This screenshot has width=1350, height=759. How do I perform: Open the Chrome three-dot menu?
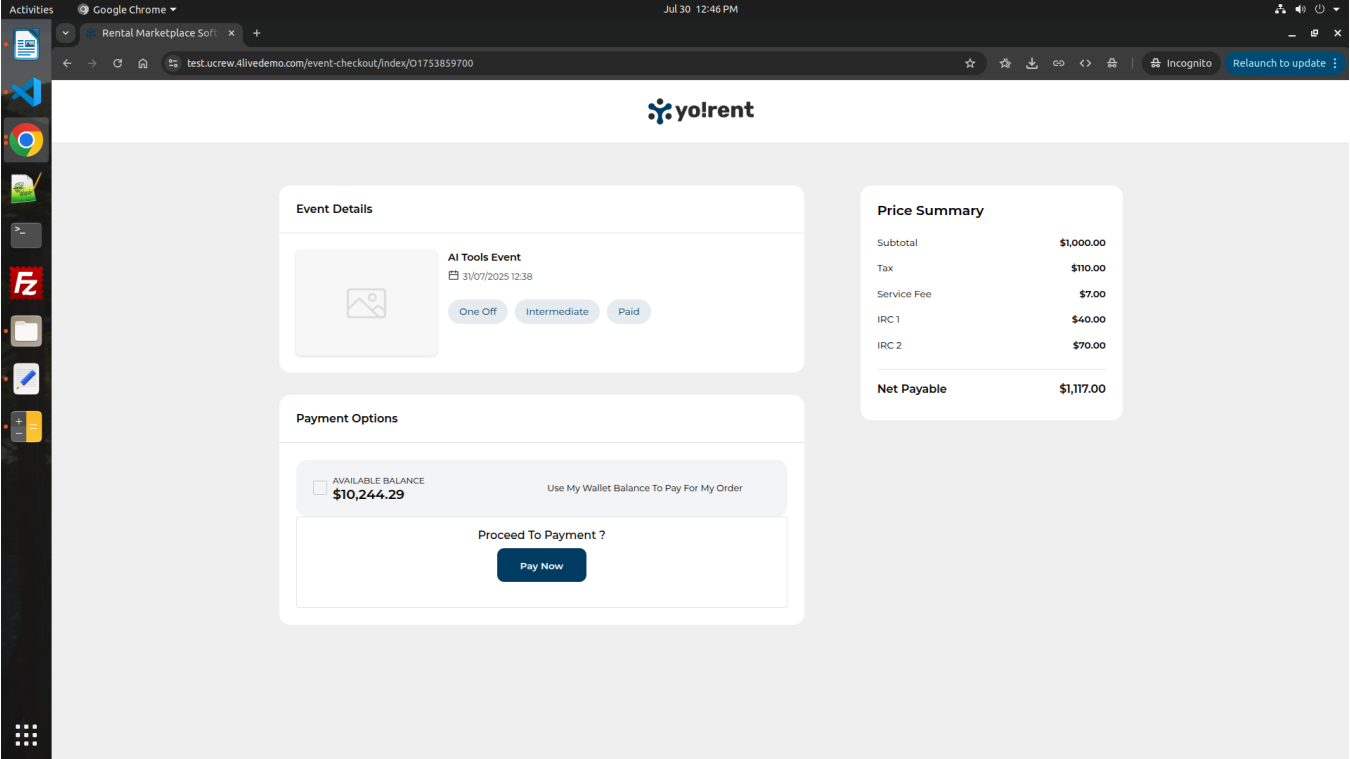click(1335, 63)
